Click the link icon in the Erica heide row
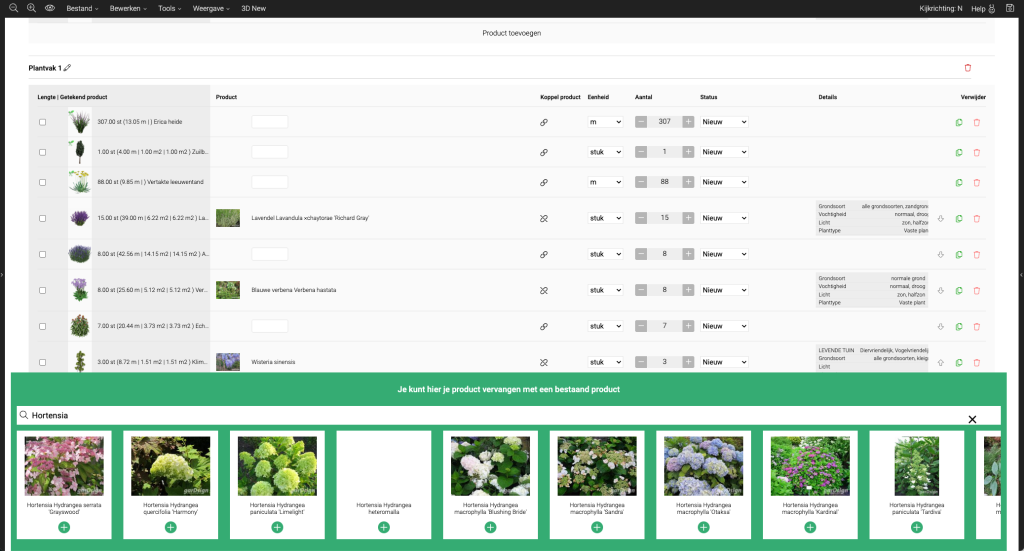 point(544,122)
